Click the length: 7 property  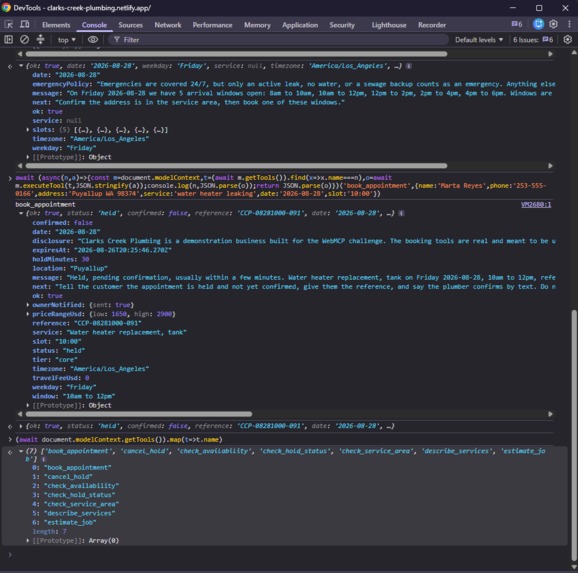tap(49, 532)
